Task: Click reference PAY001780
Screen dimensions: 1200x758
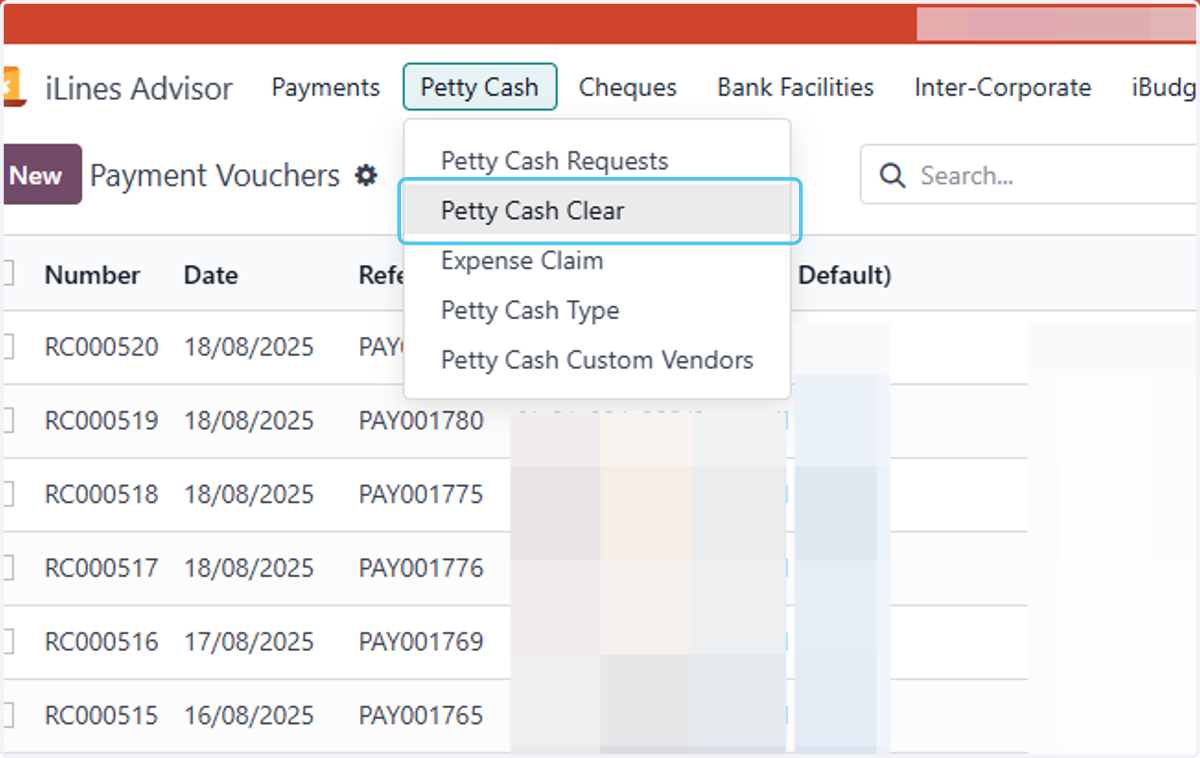Action: [x=421, y=421]
